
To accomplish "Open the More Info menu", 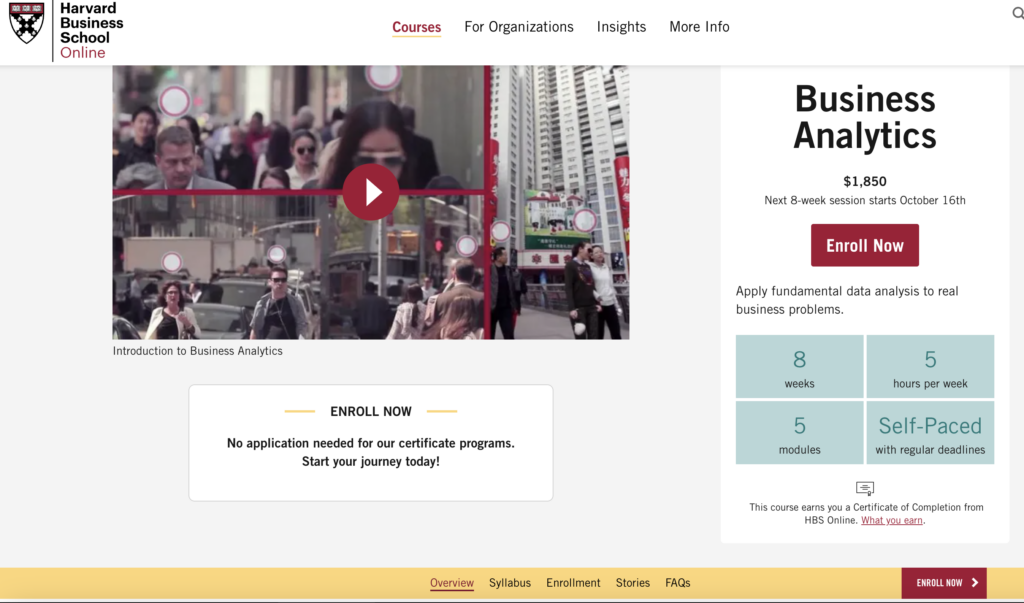I will click(x=699, y=27).
